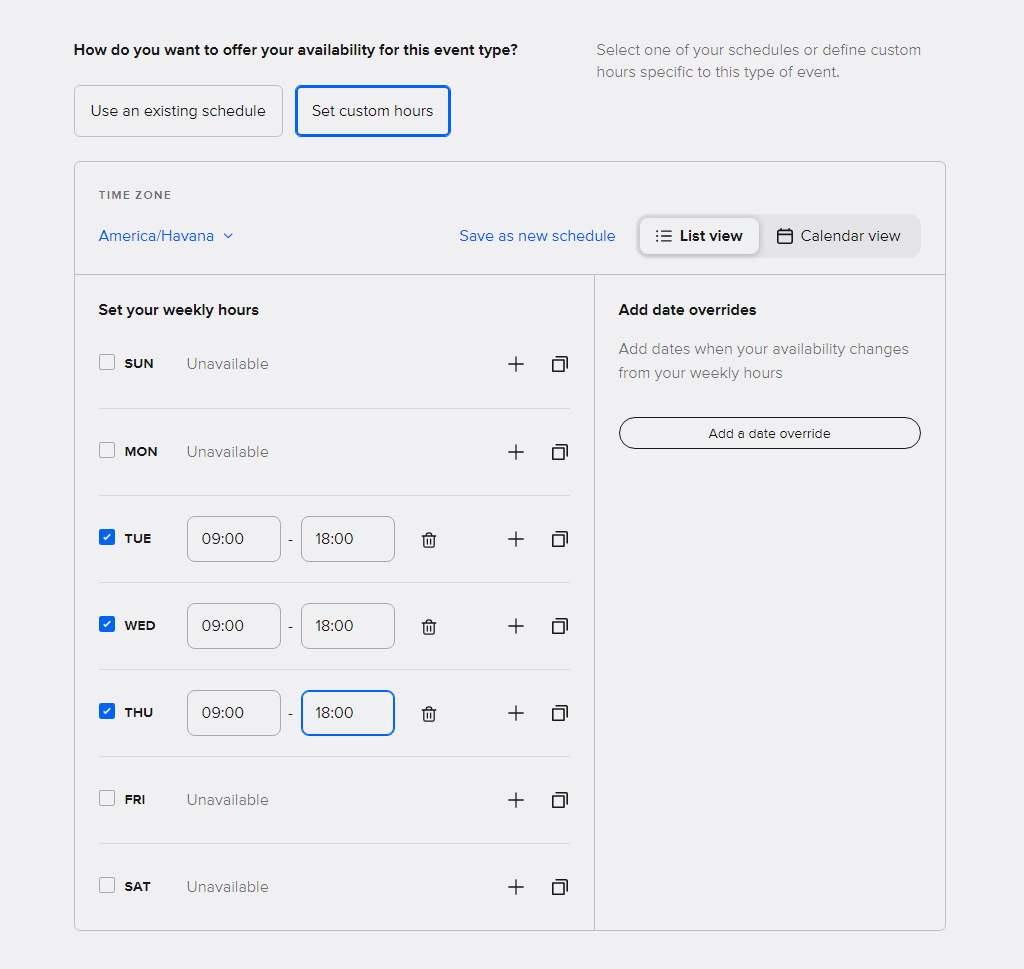Switch to Calendar view

(x=839, y=236)
